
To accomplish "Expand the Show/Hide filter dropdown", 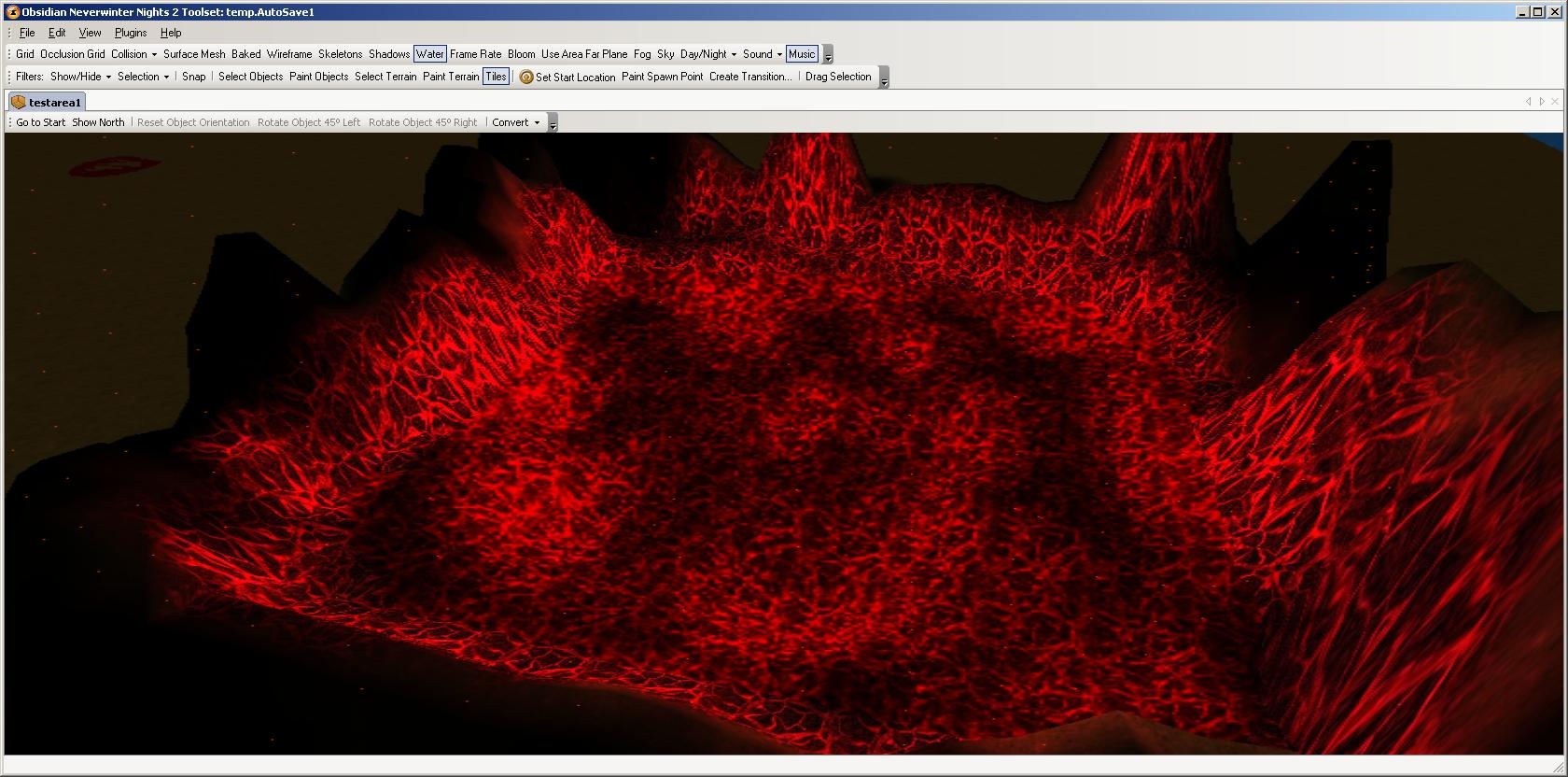I will (x=80, y=77).
